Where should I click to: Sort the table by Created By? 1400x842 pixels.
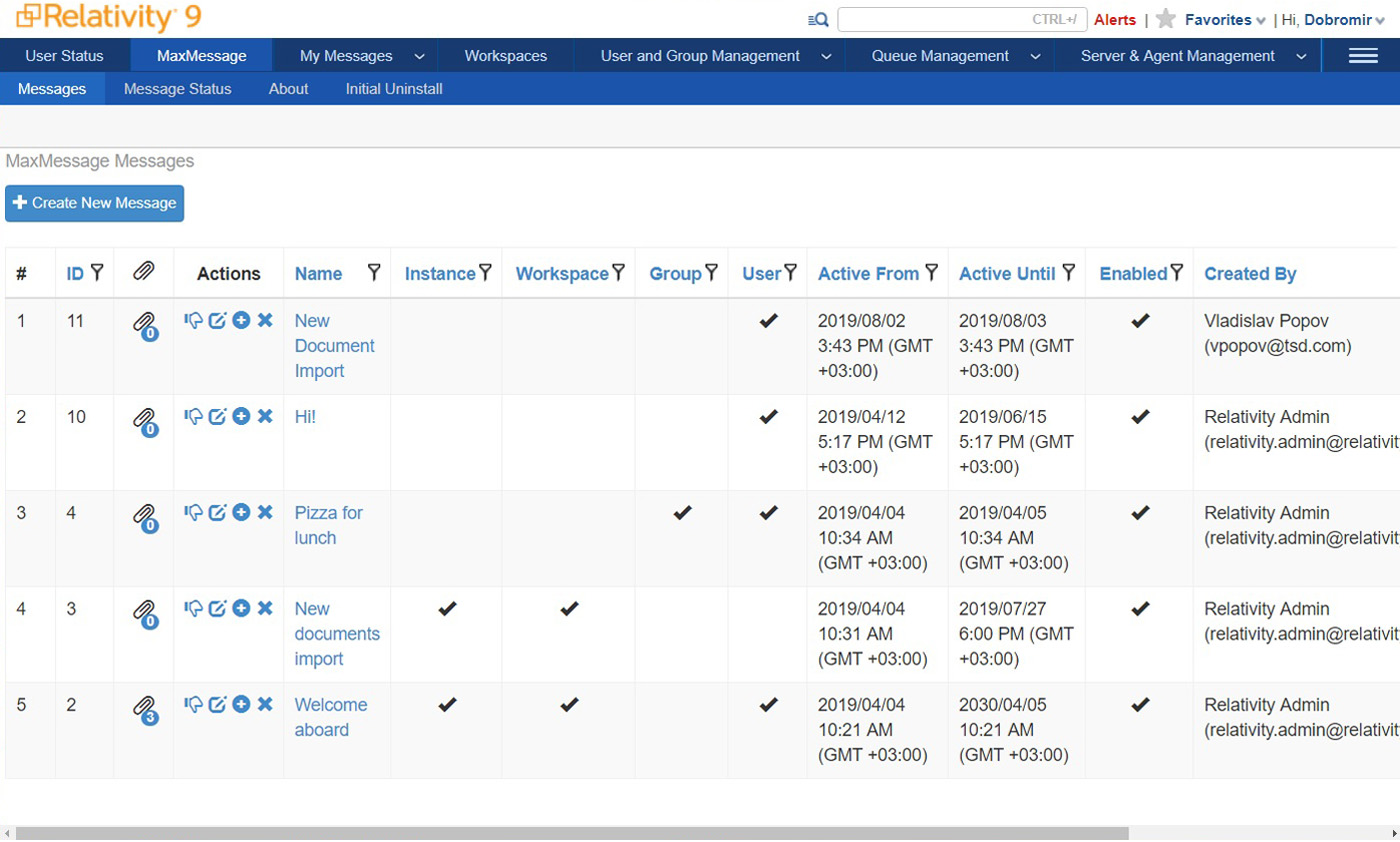coord(1250,273)
